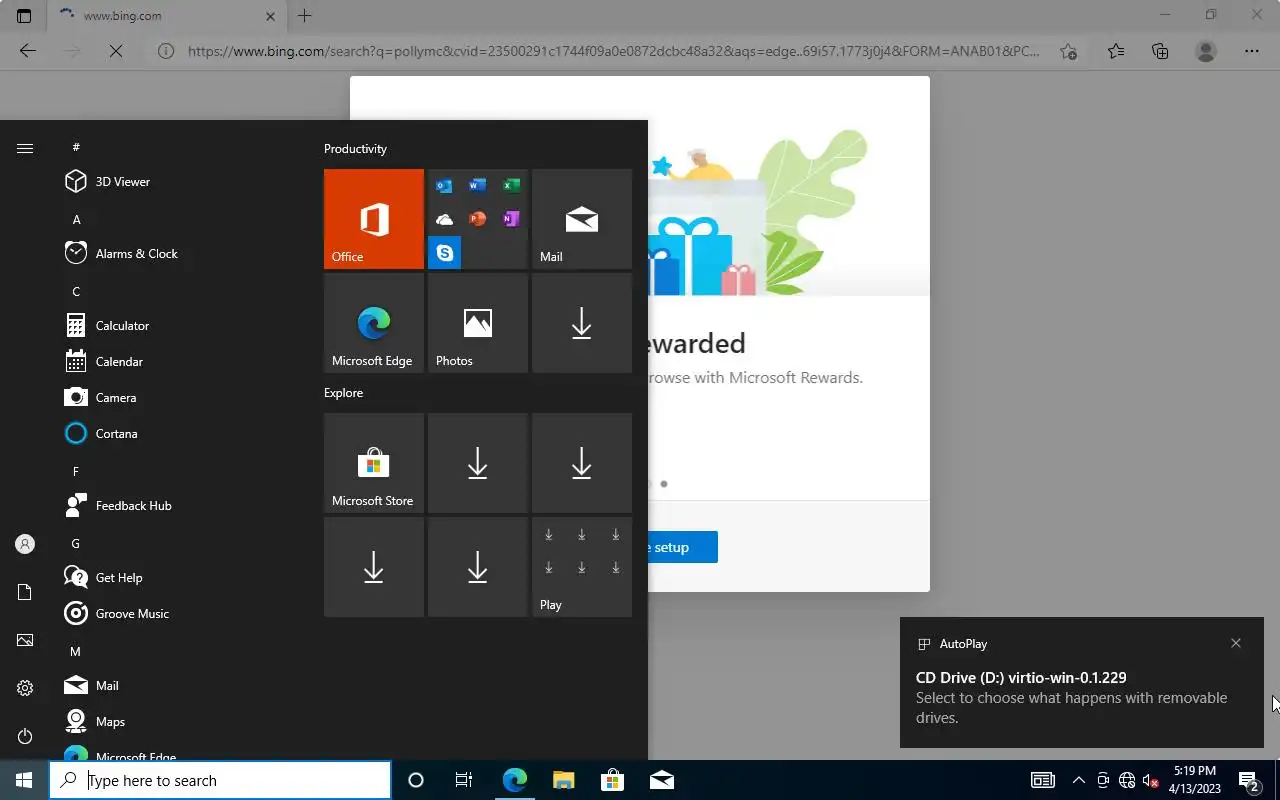Open Task View from taskbar
This screenshot has width=1280, height=800.
click(464, 780)
